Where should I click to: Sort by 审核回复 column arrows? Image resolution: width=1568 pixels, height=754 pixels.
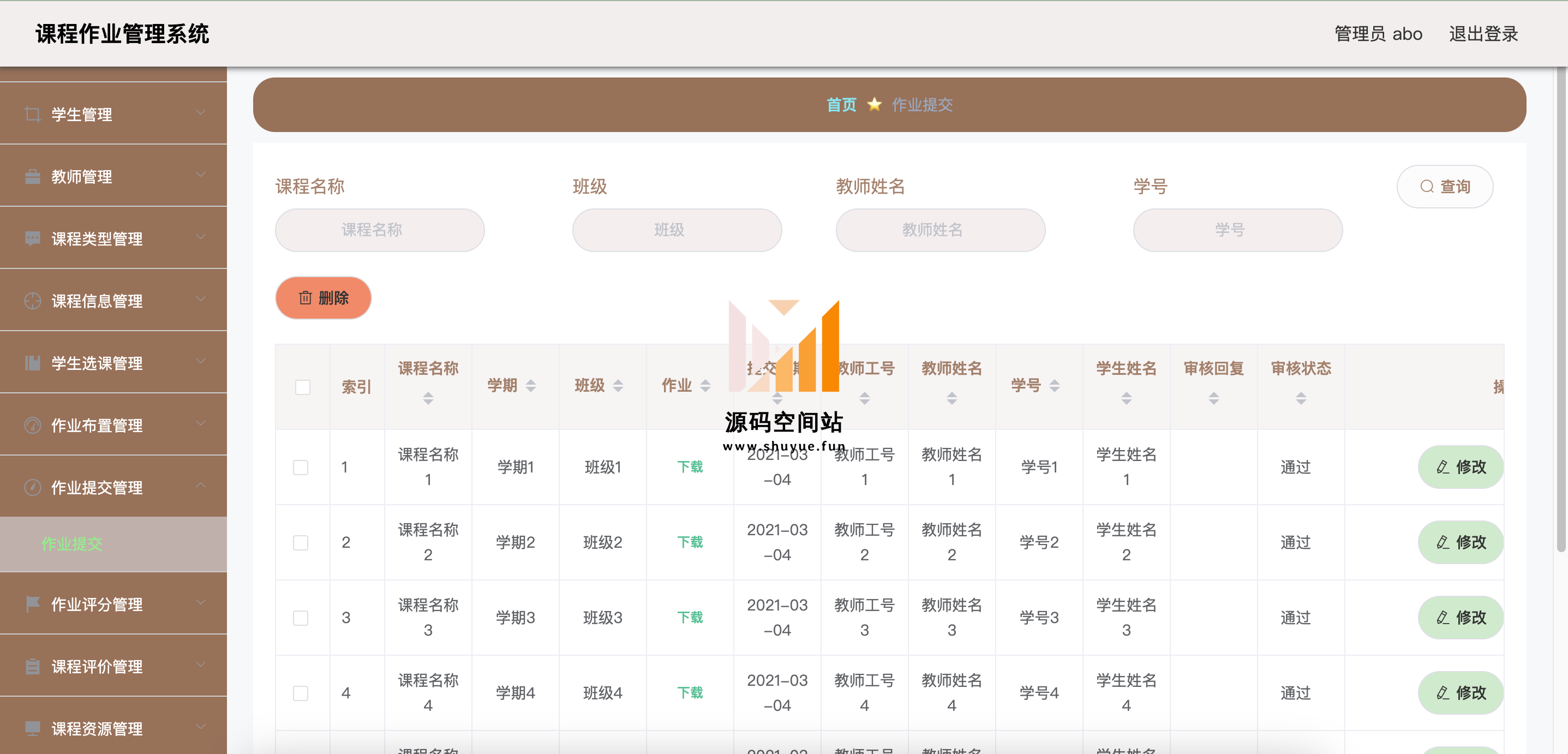[1213, 398]
